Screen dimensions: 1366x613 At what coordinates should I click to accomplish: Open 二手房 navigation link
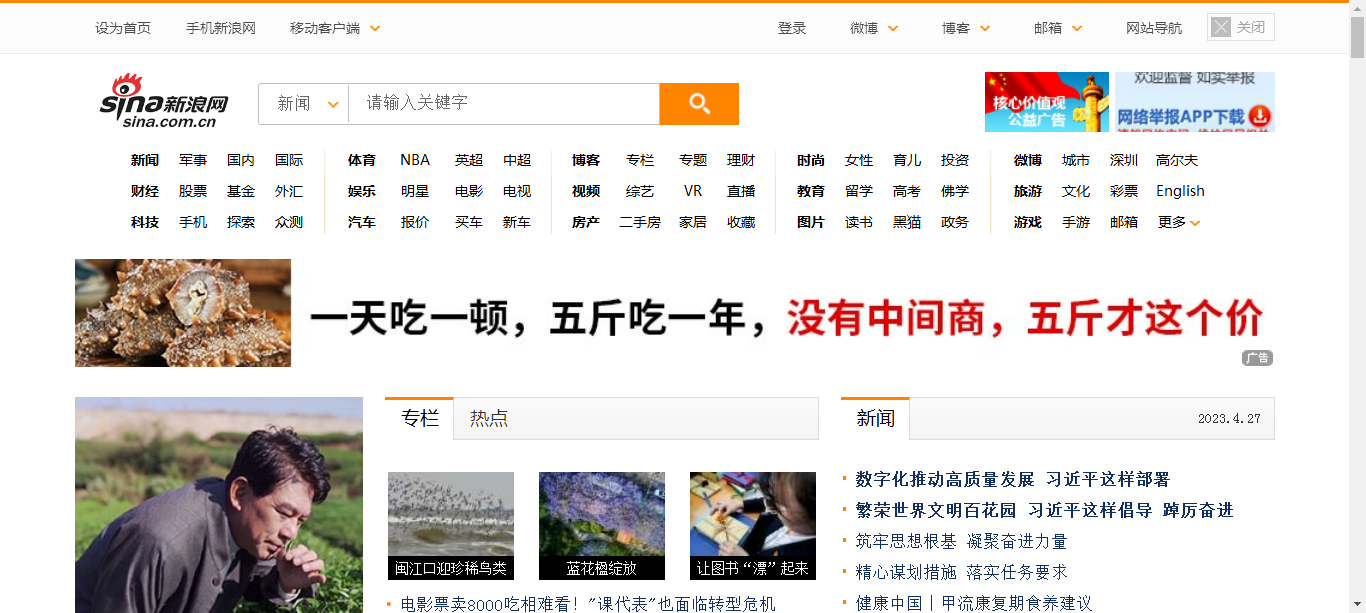[640, 222]
